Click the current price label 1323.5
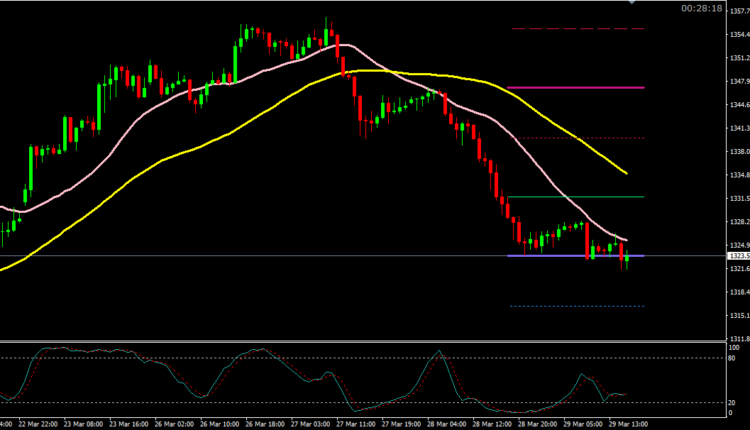 coord(734,257)
